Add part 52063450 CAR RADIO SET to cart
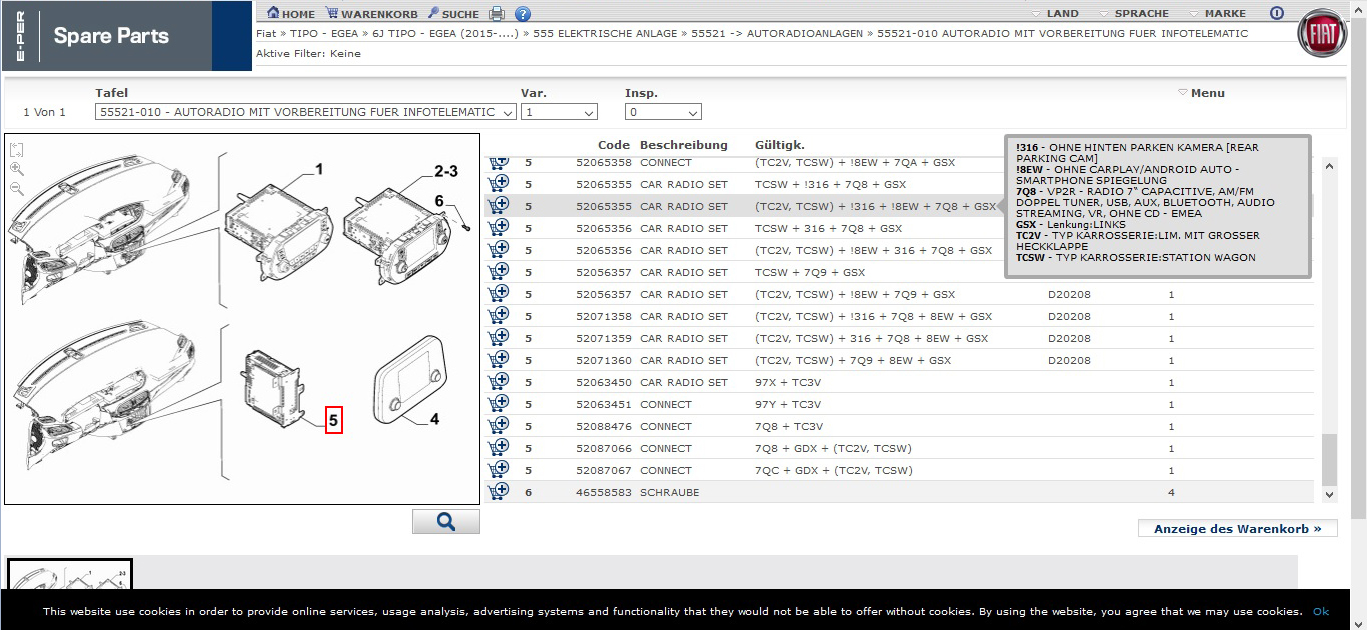The width and height of the screenshot is (1367, 630). (x=499, y=381)
